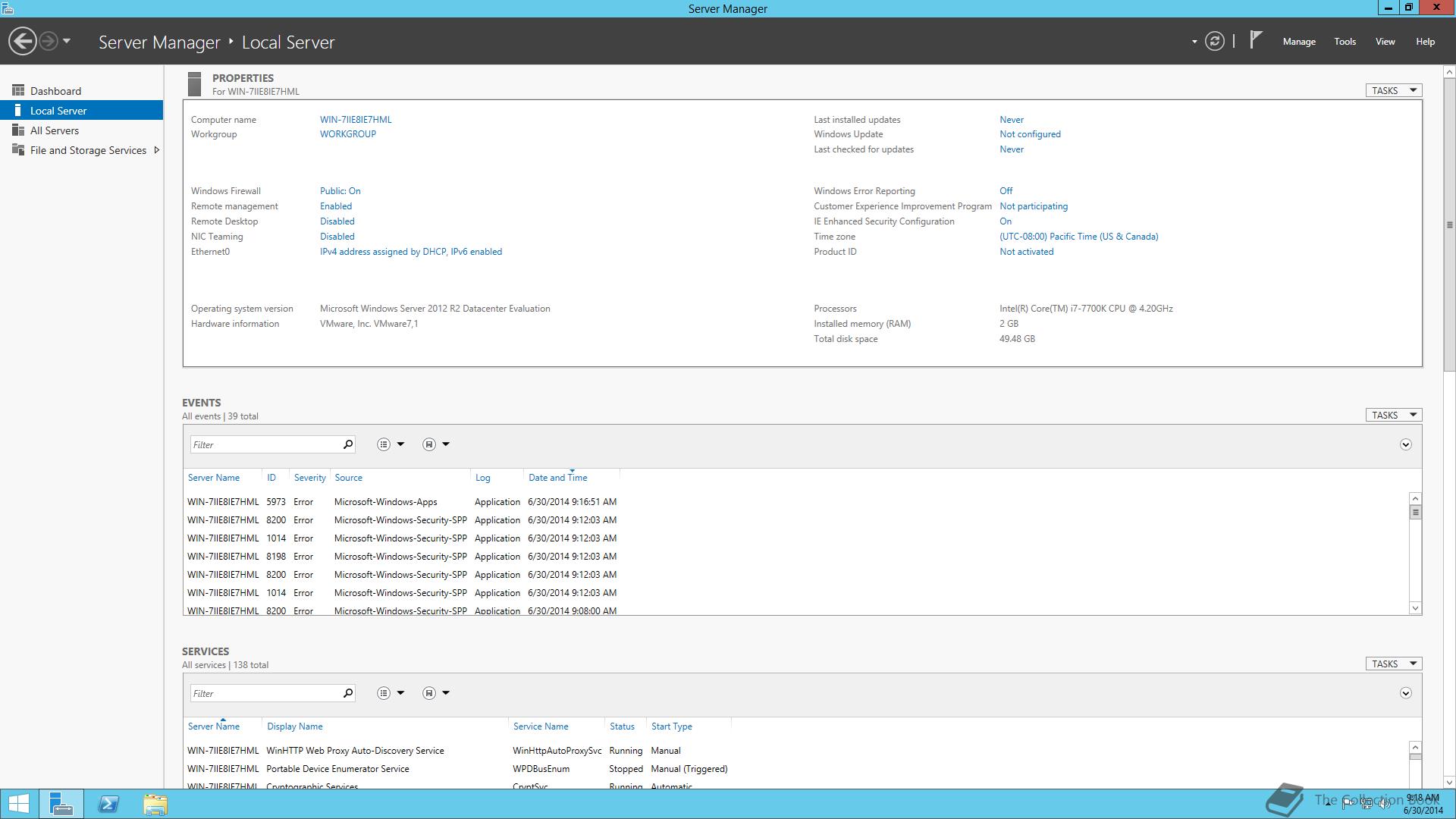Click the Events filter search magnifier
The height and width of the screenshot is (819, 1456).
tap(348, 444)
